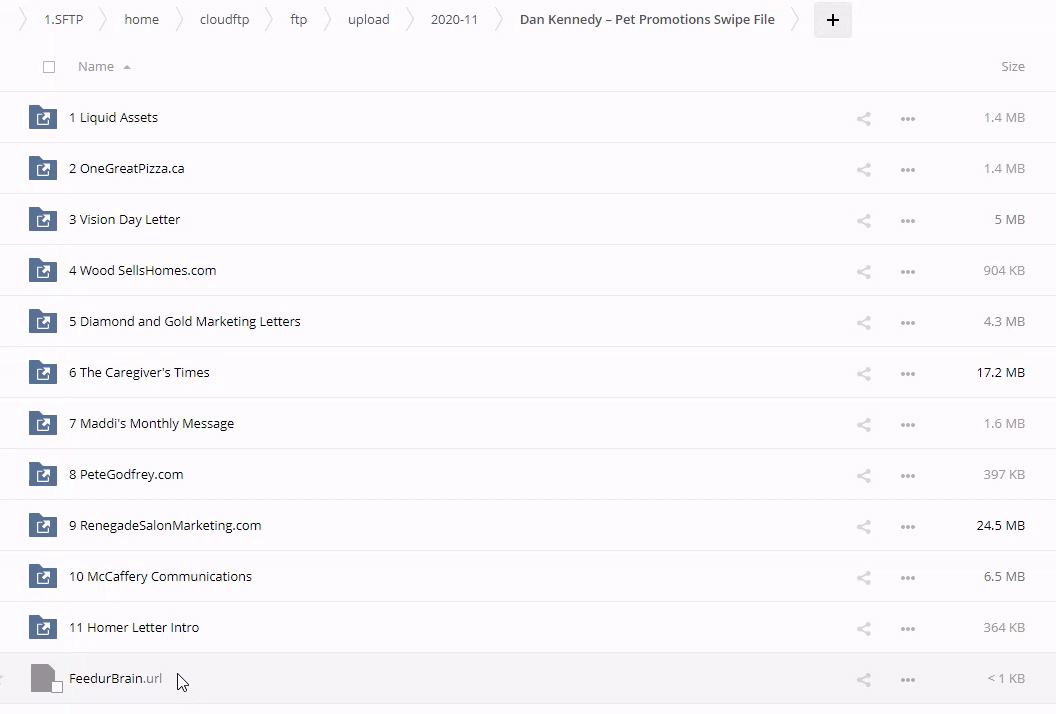Go to upload folder in breadcrumb
The image size is (1056, 714).
pos(368,20)
